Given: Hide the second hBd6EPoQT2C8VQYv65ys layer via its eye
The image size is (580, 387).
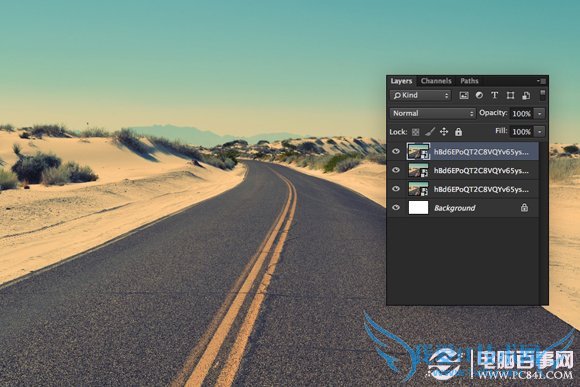Looking at the screenshot, I should tap(396, 170).
